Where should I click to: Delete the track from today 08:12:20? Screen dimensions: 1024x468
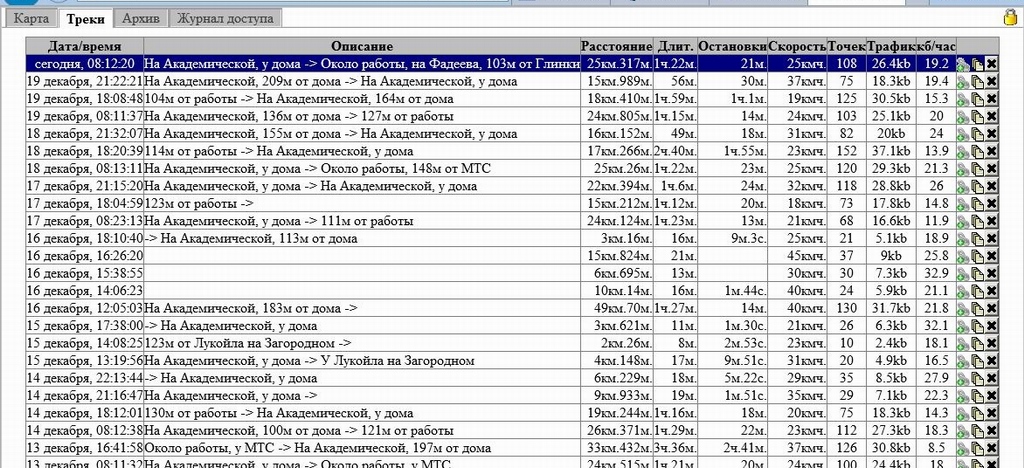coord(991,64)
